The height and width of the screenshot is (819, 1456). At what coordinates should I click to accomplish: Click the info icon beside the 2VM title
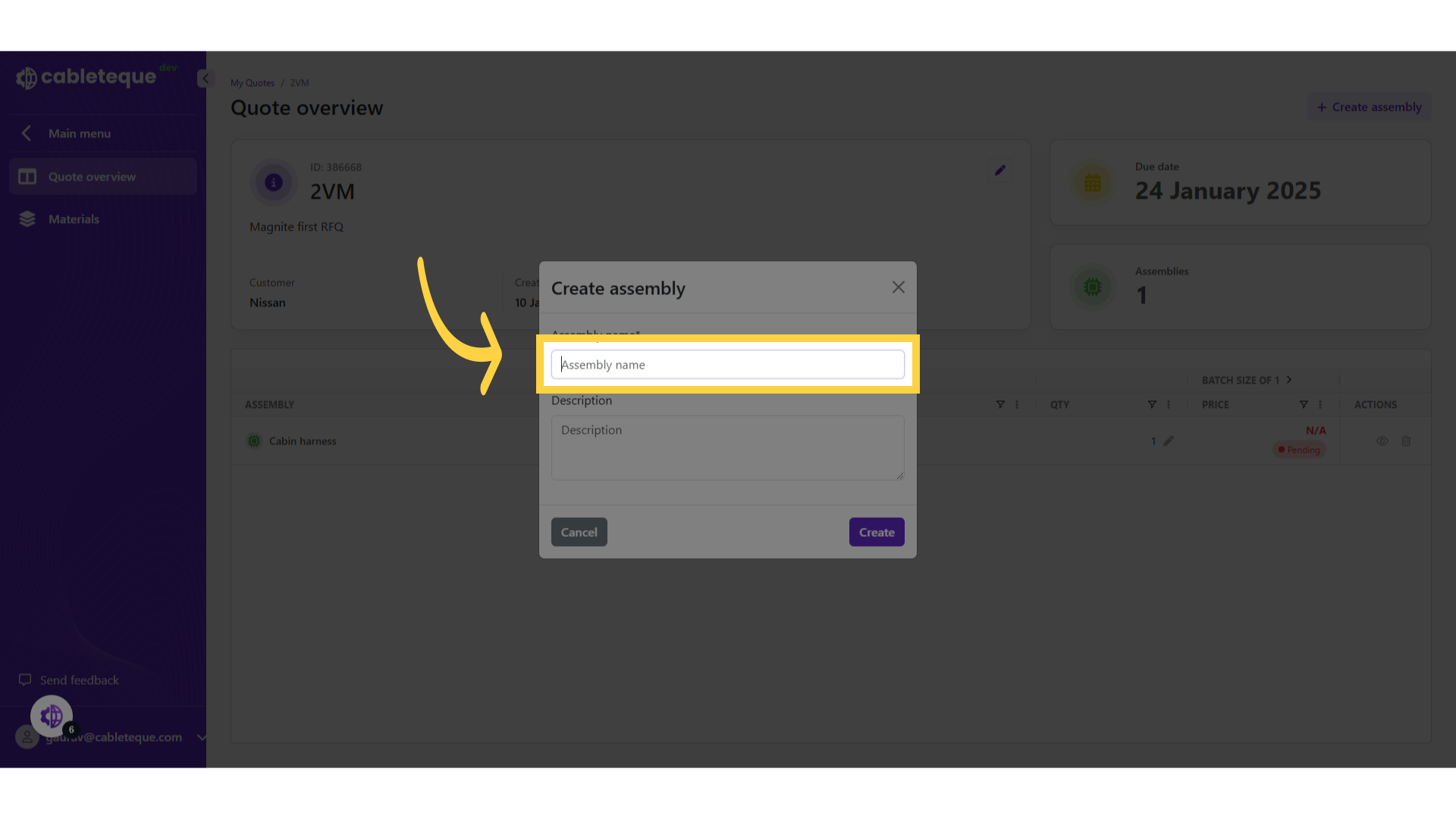point(272,182)
